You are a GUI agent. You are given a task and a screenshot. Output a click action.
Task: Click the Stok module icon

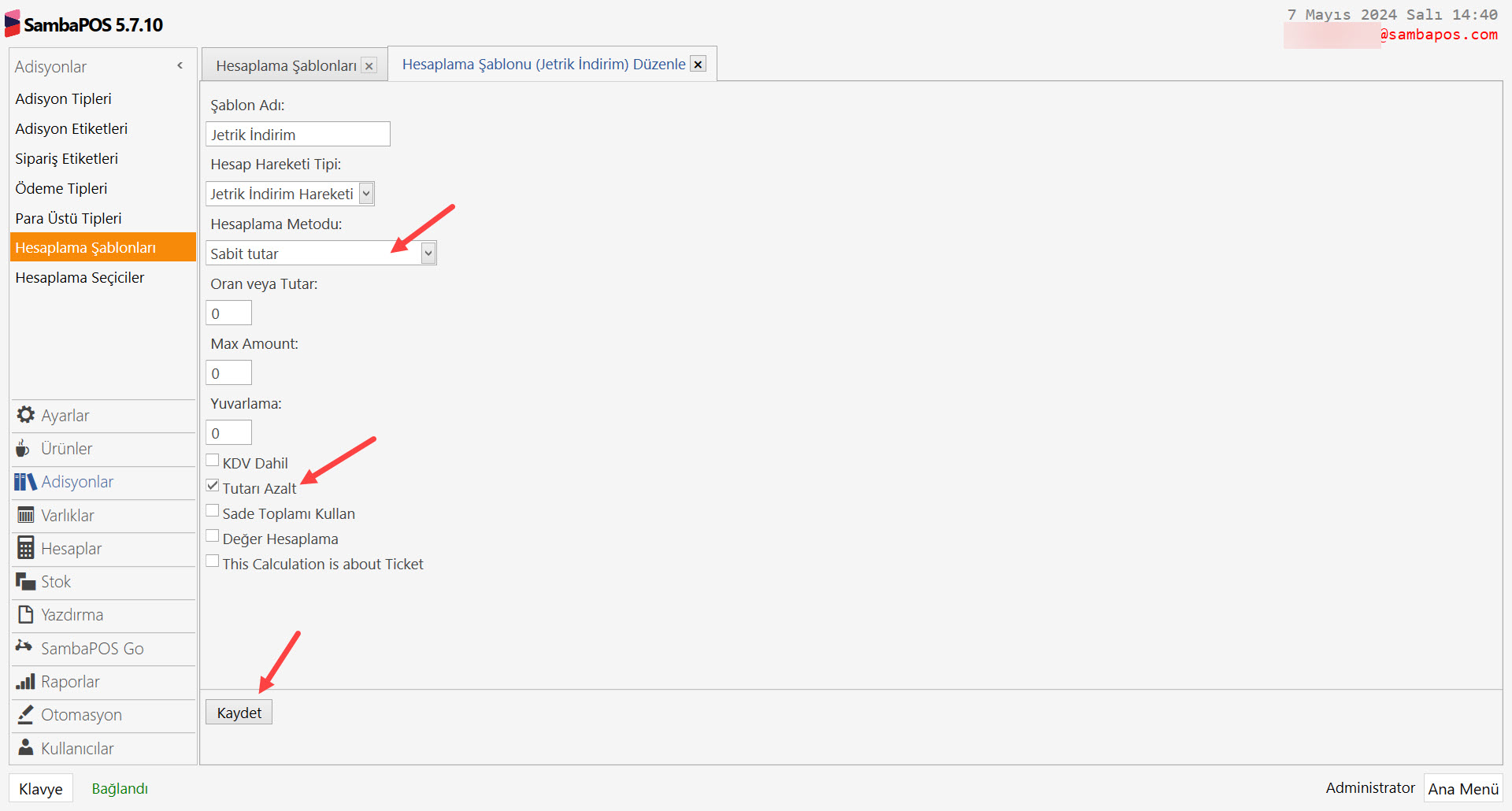tap(26, 582)
